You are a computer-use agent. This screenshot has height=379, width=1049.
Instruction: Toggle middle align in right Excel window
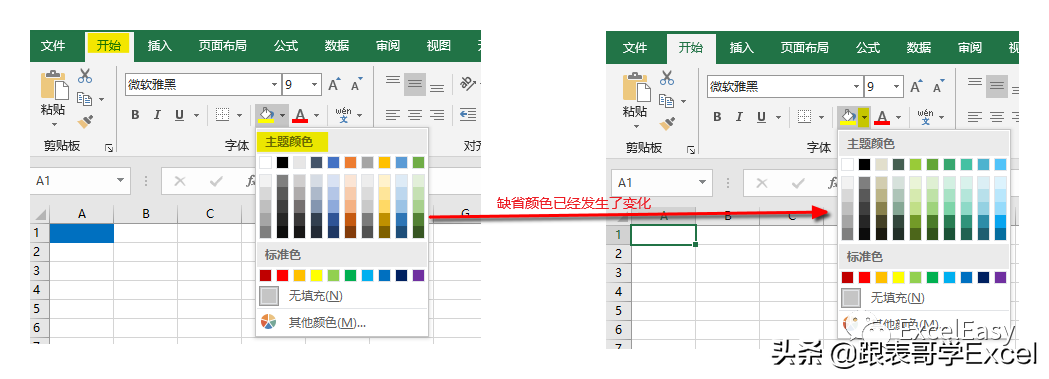(997, 86)
